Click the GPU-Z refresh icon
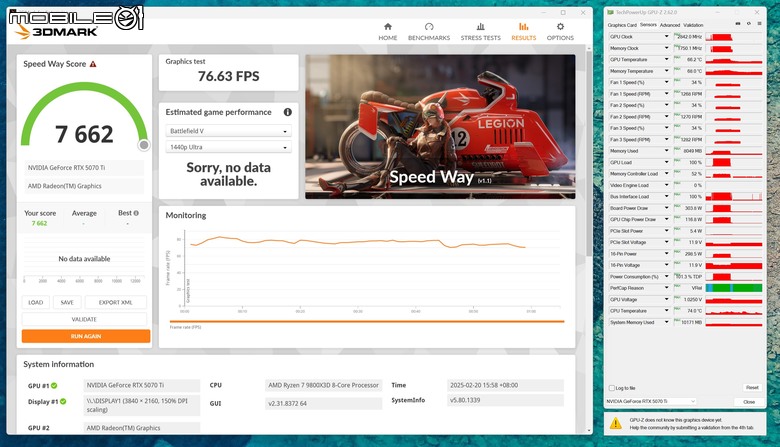Image resolution: width=780 pixels, height=447 pixels. [749, 24]
